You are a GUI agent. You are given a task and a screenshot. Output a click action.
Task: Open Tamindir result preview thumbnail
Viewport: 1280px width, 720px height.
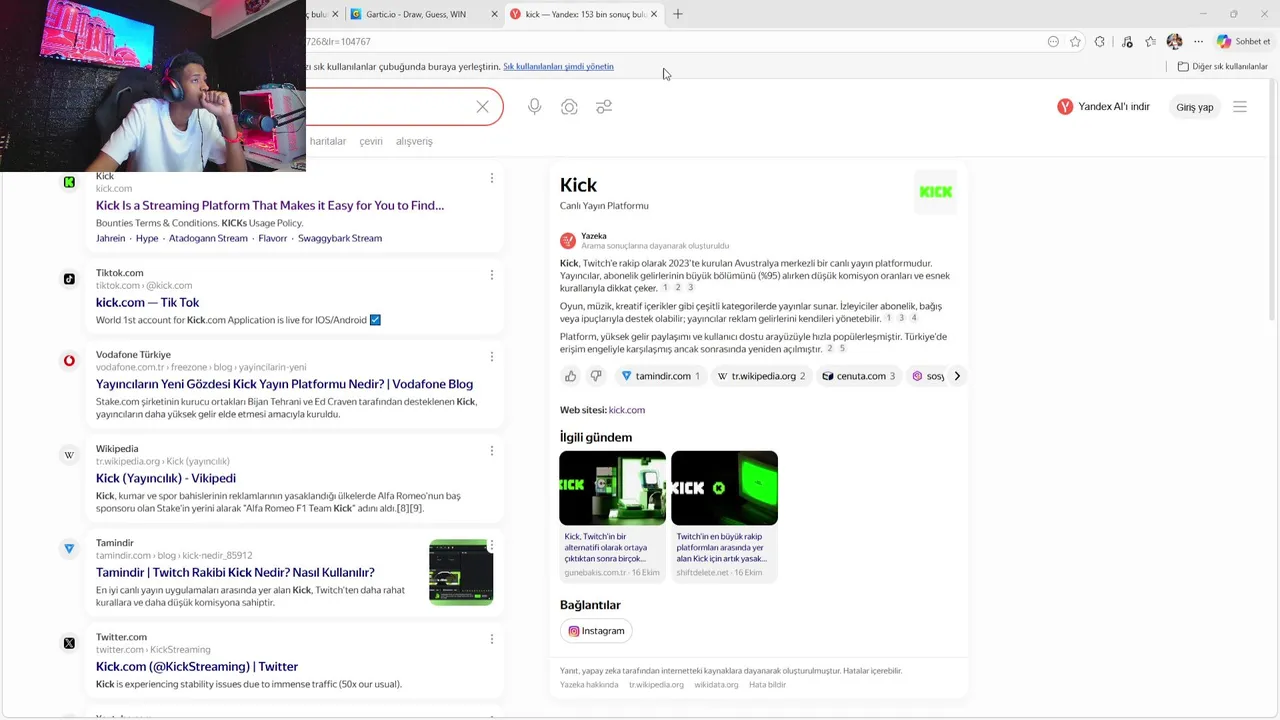tap(461, 572)
